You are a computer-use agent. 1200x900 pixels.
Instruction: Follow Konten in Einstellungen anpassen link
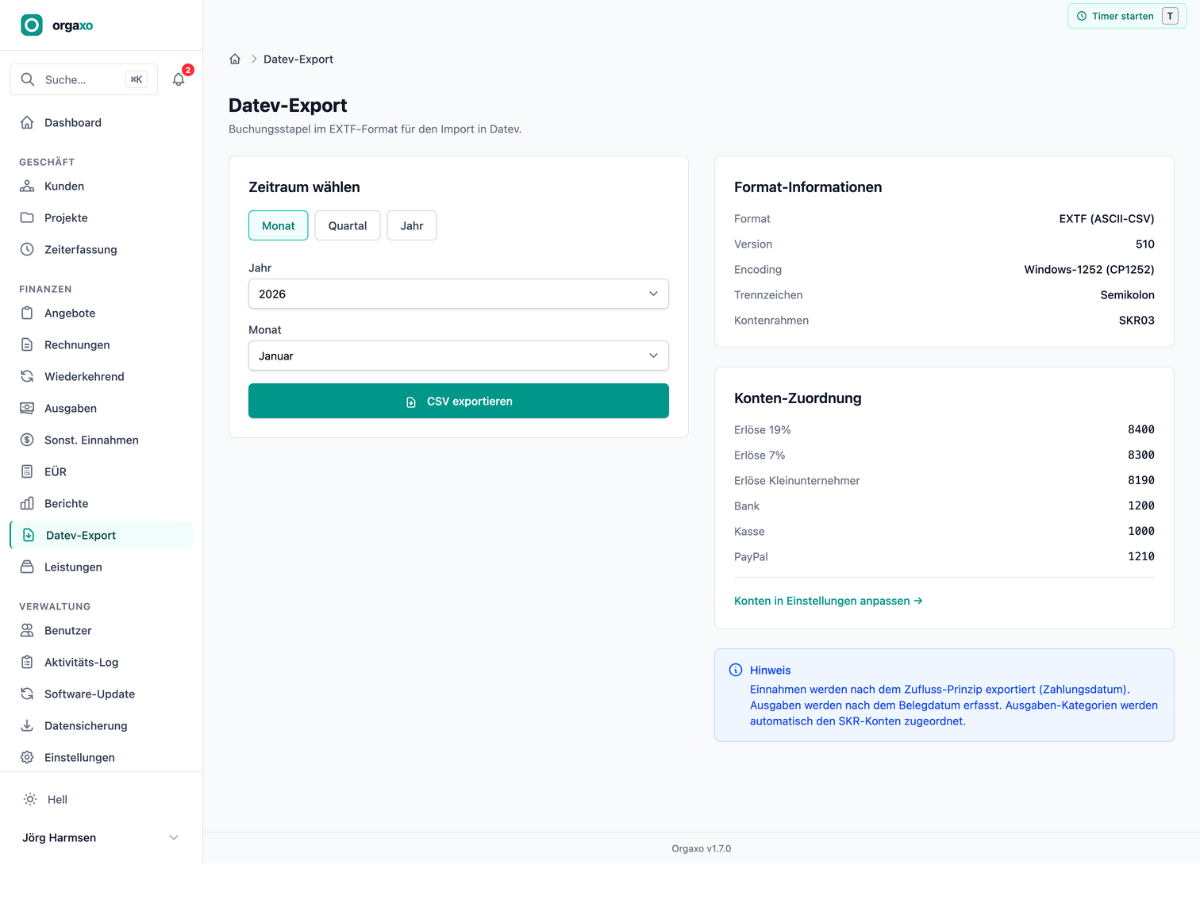(828, 601)
